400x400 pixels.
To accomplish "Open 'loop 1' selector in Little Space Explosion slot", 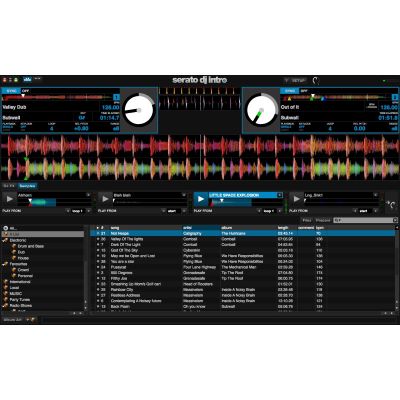I will click(x=270, y=211).
